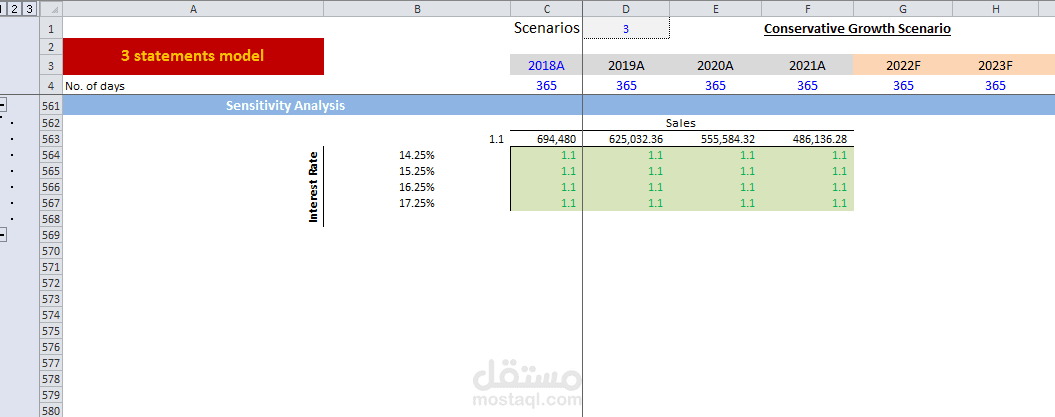
Task: Click the 625,032.36 sales value
Action: click(x=636, y=139)
